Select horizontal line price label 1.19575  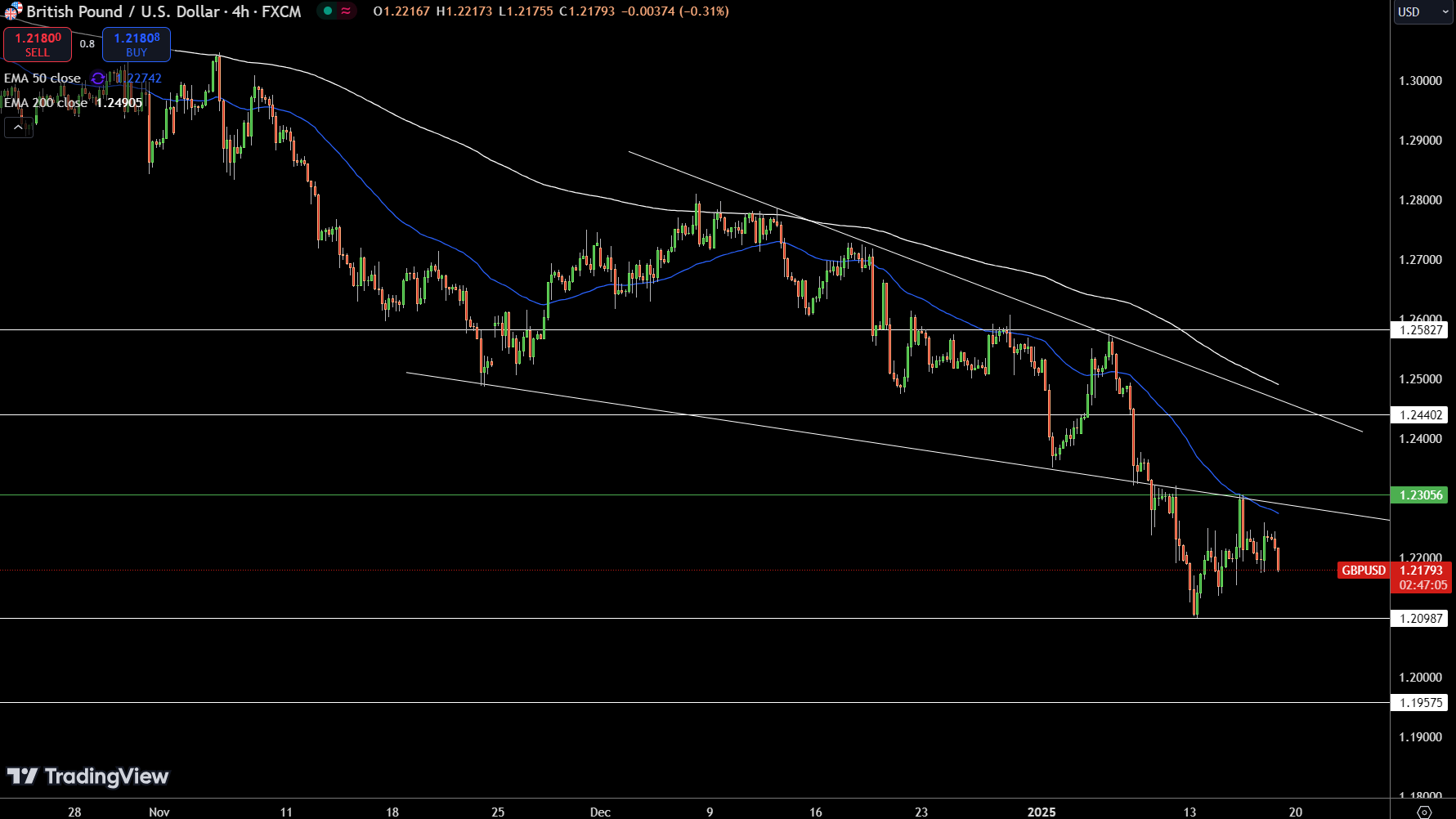(x=1421, y=703)
